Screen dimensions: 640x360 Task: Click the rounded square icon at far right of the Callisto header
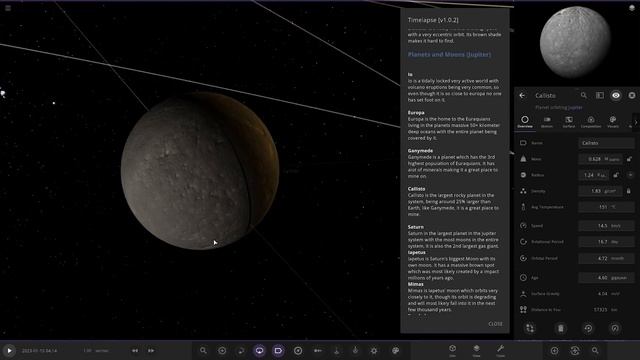632,95
